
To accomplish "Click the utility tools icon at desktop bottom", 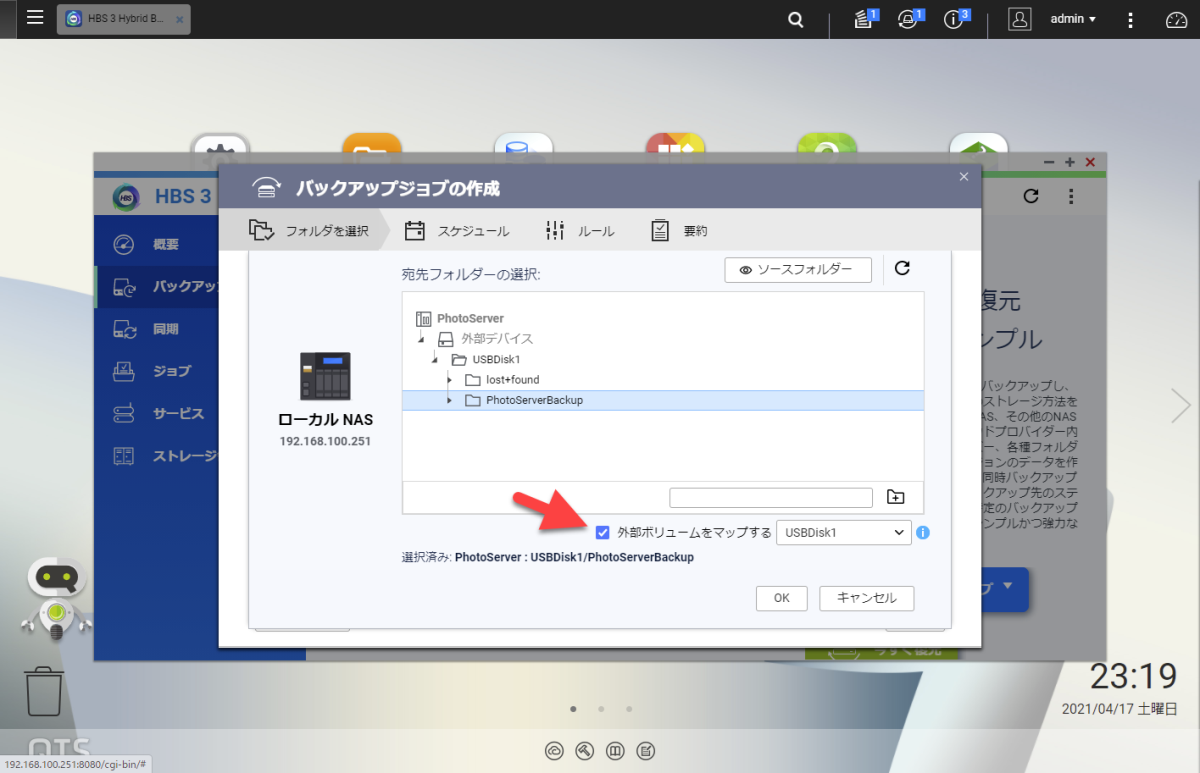I will tap(586, 751).
